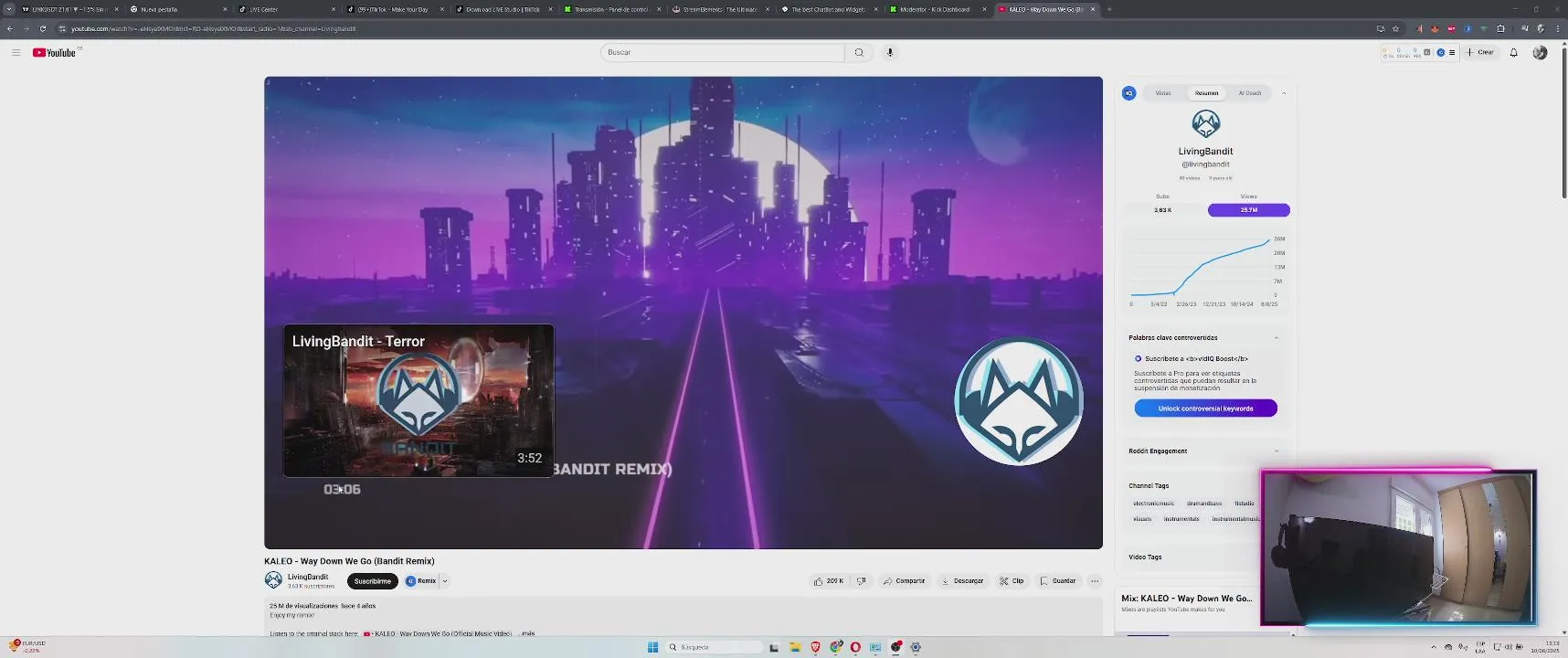The height and width of the screenshot is (658, 1568).
Task: Open the Opera taskbar icon
Action: [x=855, y=647]
